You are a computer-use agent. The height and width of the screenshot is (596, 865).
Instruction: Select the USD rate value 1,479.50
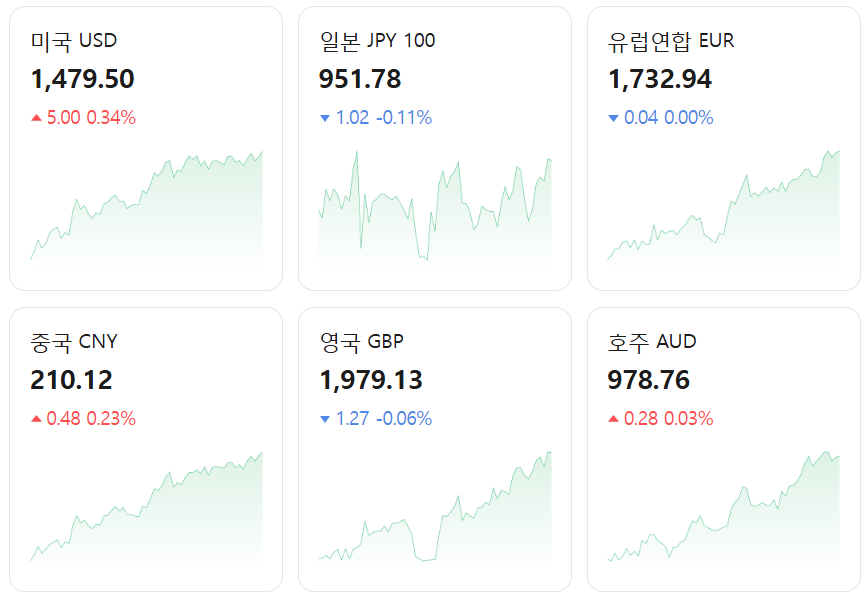point(80,78)
